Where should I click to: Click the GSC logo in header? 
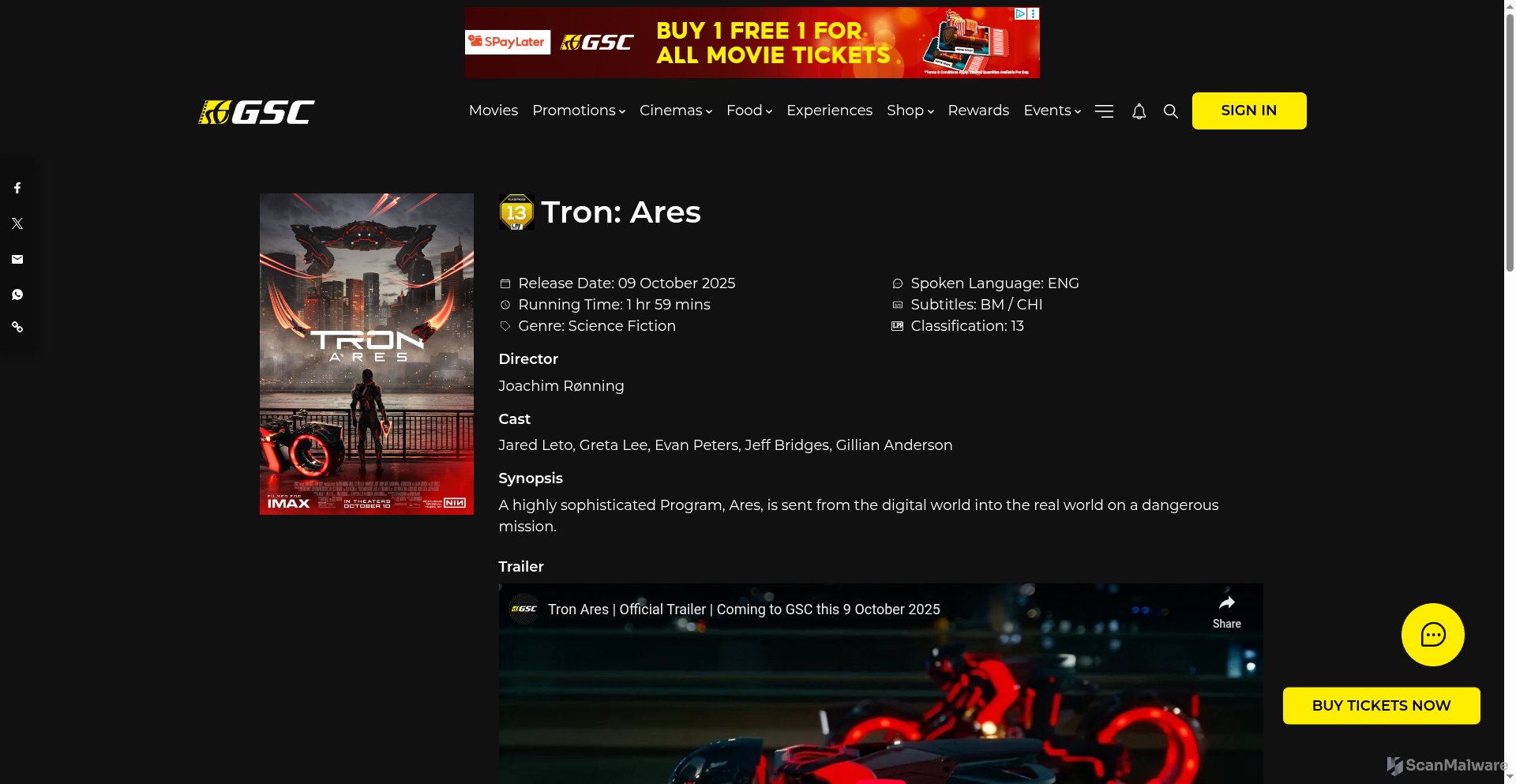(x=256, y=112)
